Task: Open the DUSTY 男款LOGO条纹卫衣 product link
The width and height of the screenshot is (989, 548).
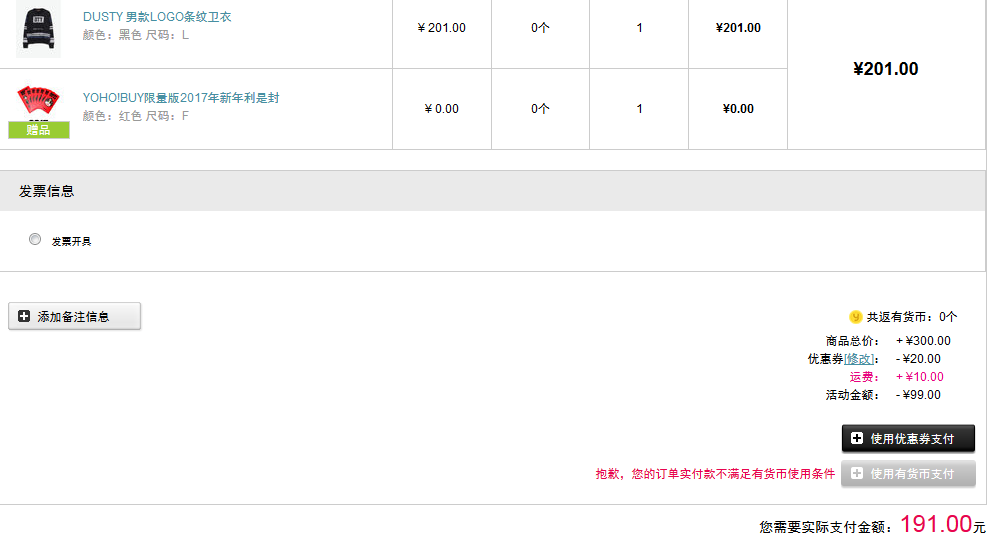Action: click(x=157, y=17)
